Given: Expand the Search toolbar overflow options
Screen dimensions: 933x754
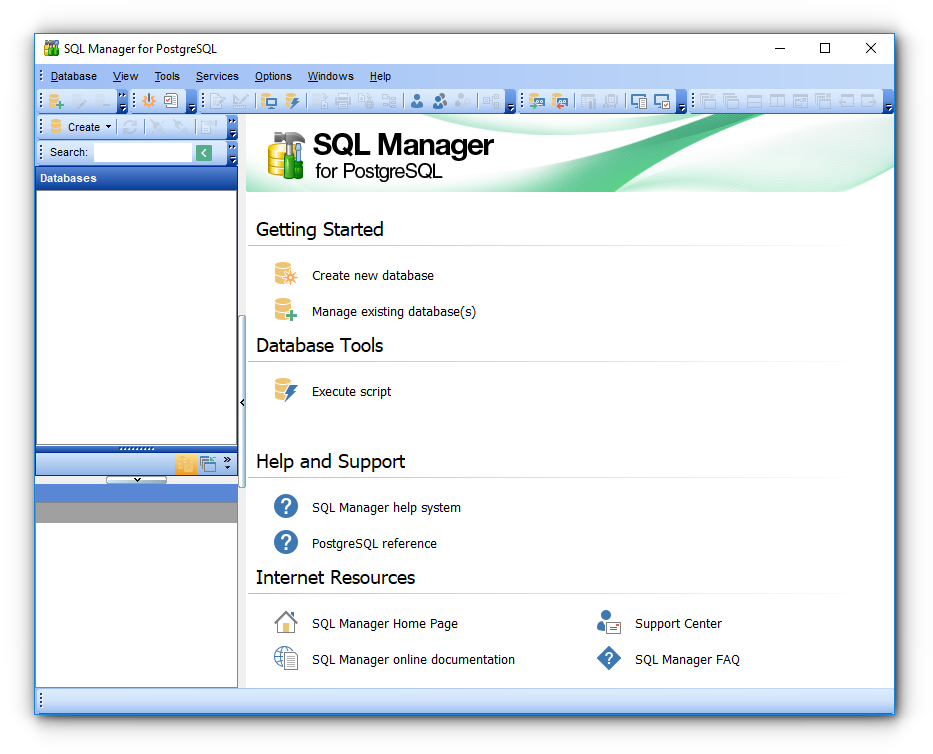Looking at the screenshot, I should point(233,153).
